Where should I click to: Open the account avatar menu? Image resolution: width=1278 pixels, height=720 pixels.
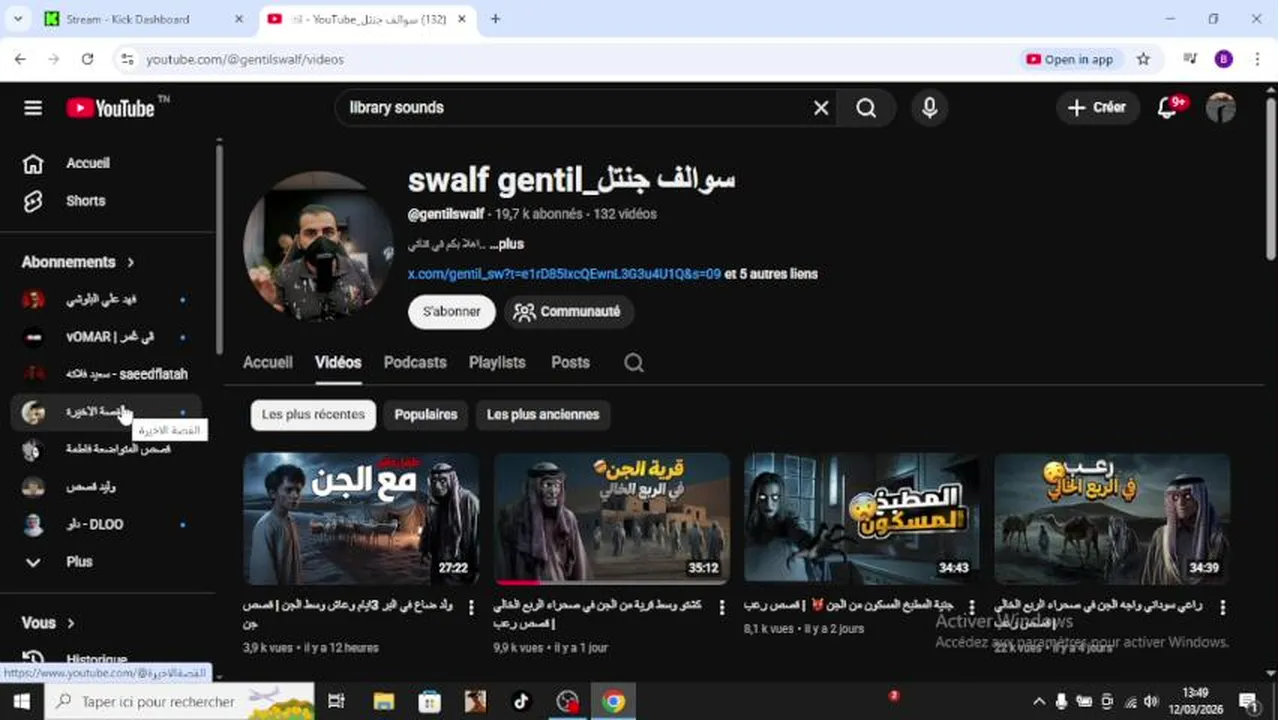[1220, 108]
